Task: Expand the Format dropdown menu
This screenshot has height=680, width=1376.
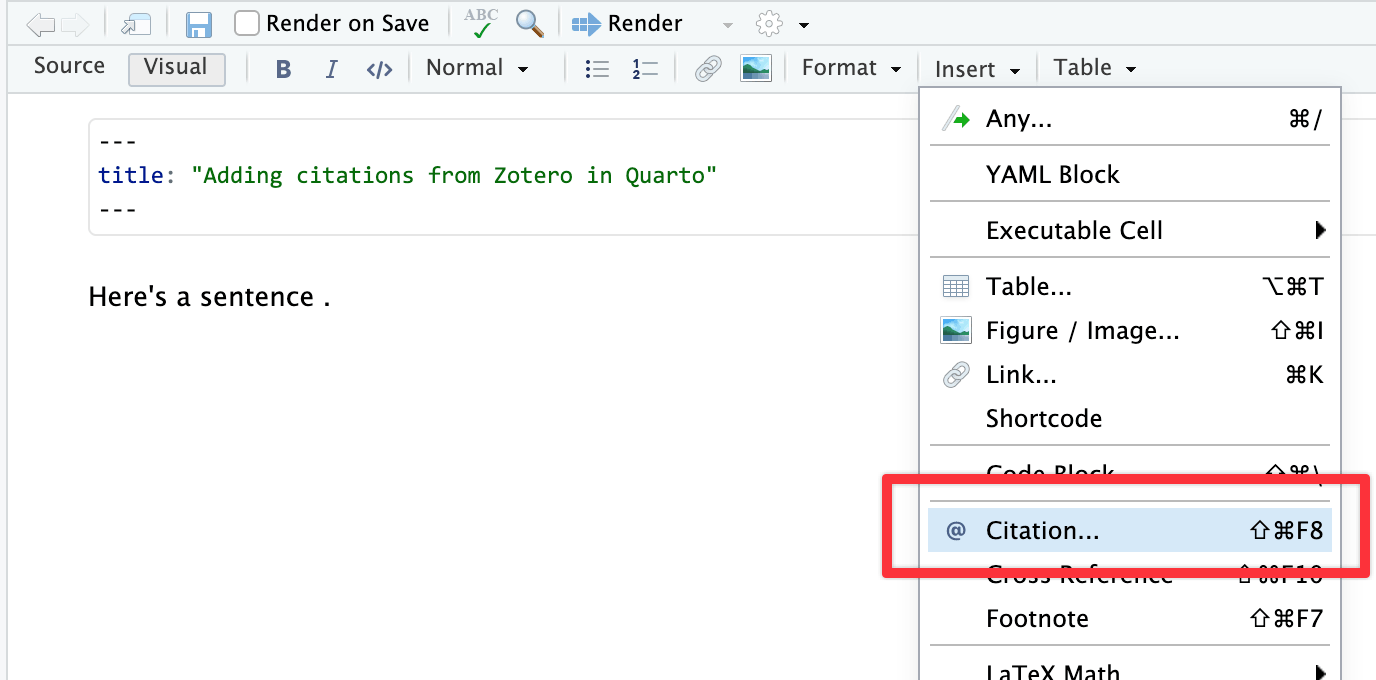Action: (x=851, y=68)
